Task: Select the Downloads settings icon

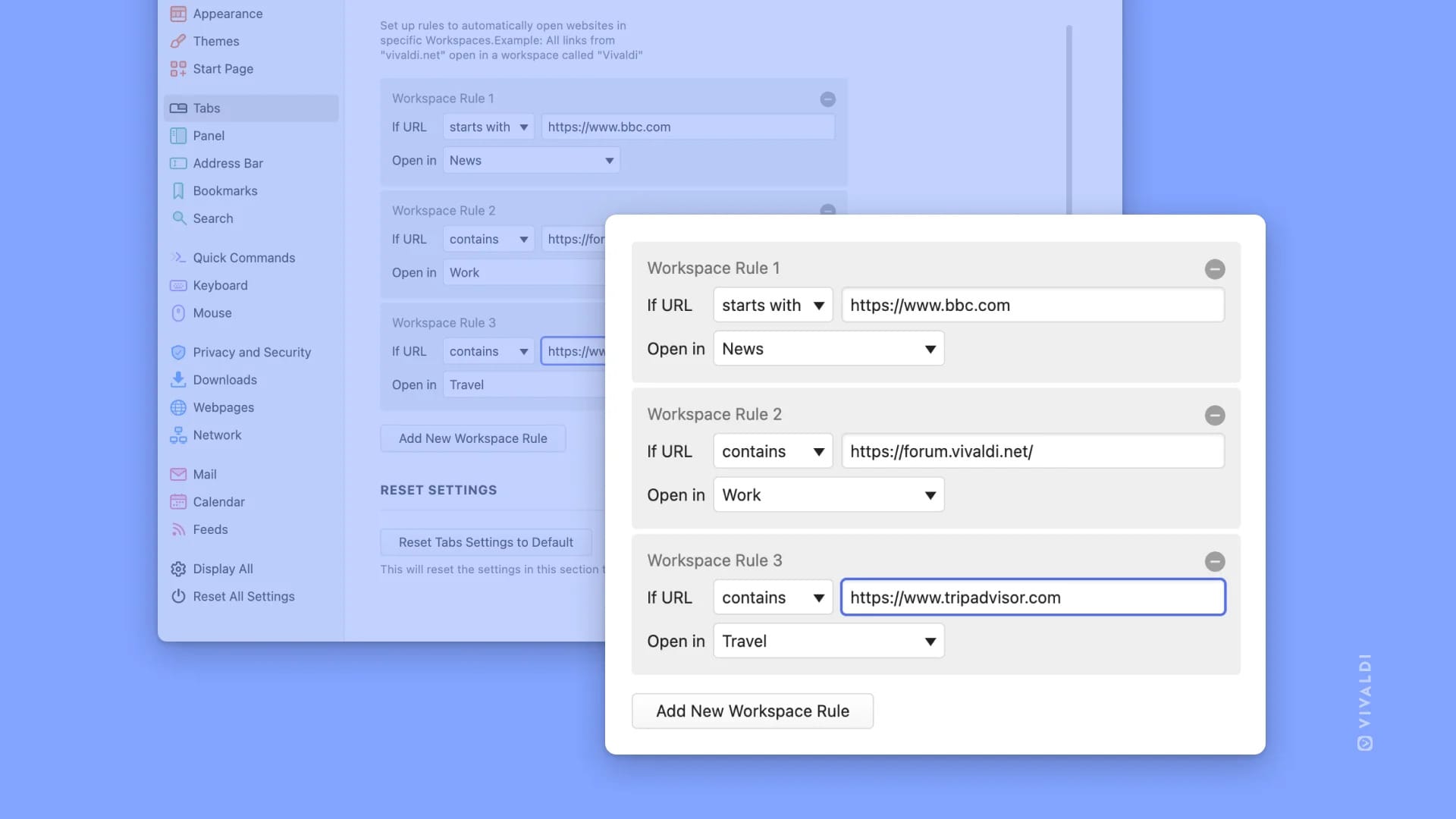Action: 178,379
